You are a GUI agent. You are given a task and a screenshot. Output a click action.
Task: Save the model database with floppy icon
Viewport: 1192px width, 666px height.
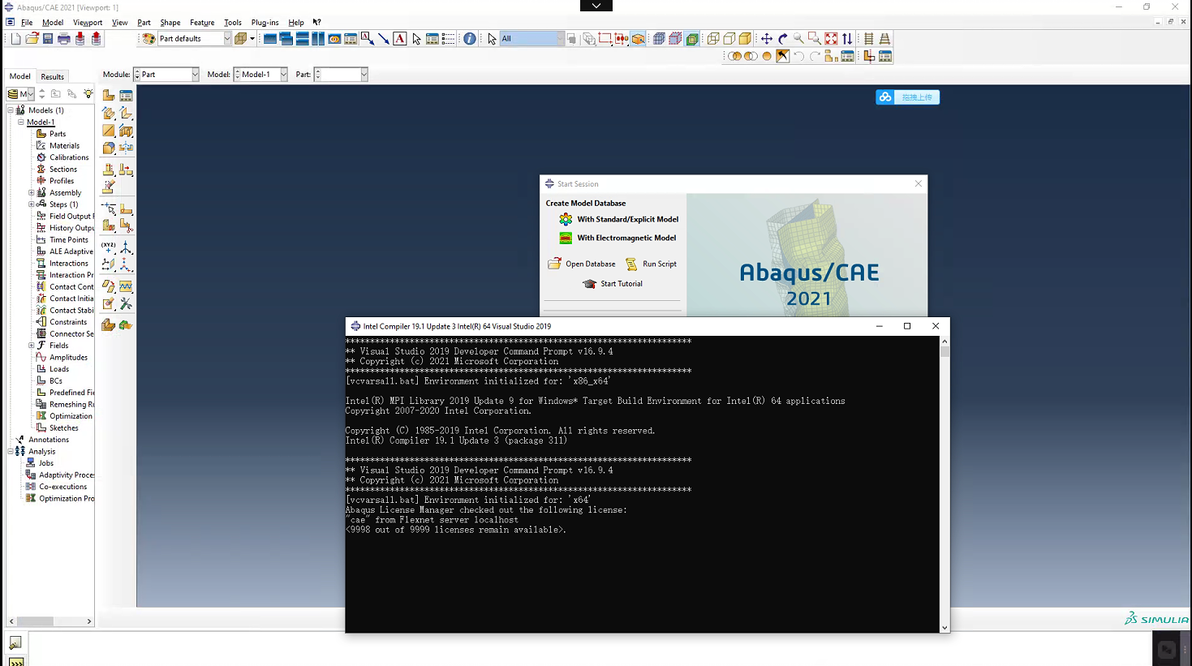(x=48, y=39)
